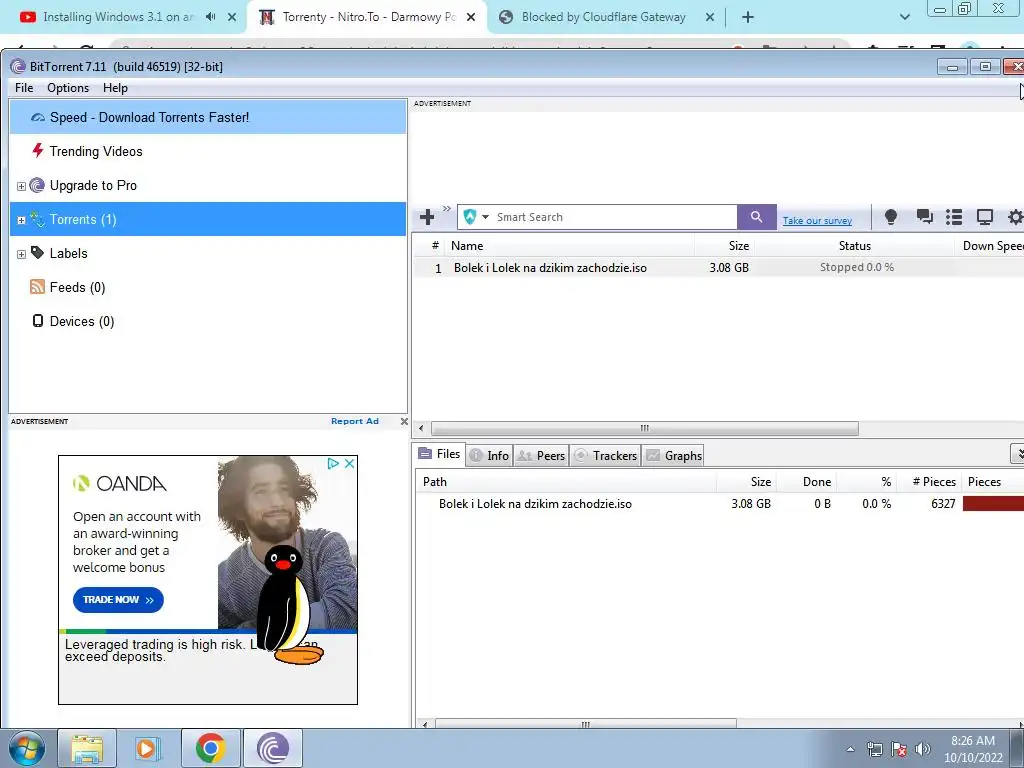The height and width of the screenshot is (768, 1024).
Task: Open the chat bubbles icon in toolbar
Action: [x=924, y=217]
